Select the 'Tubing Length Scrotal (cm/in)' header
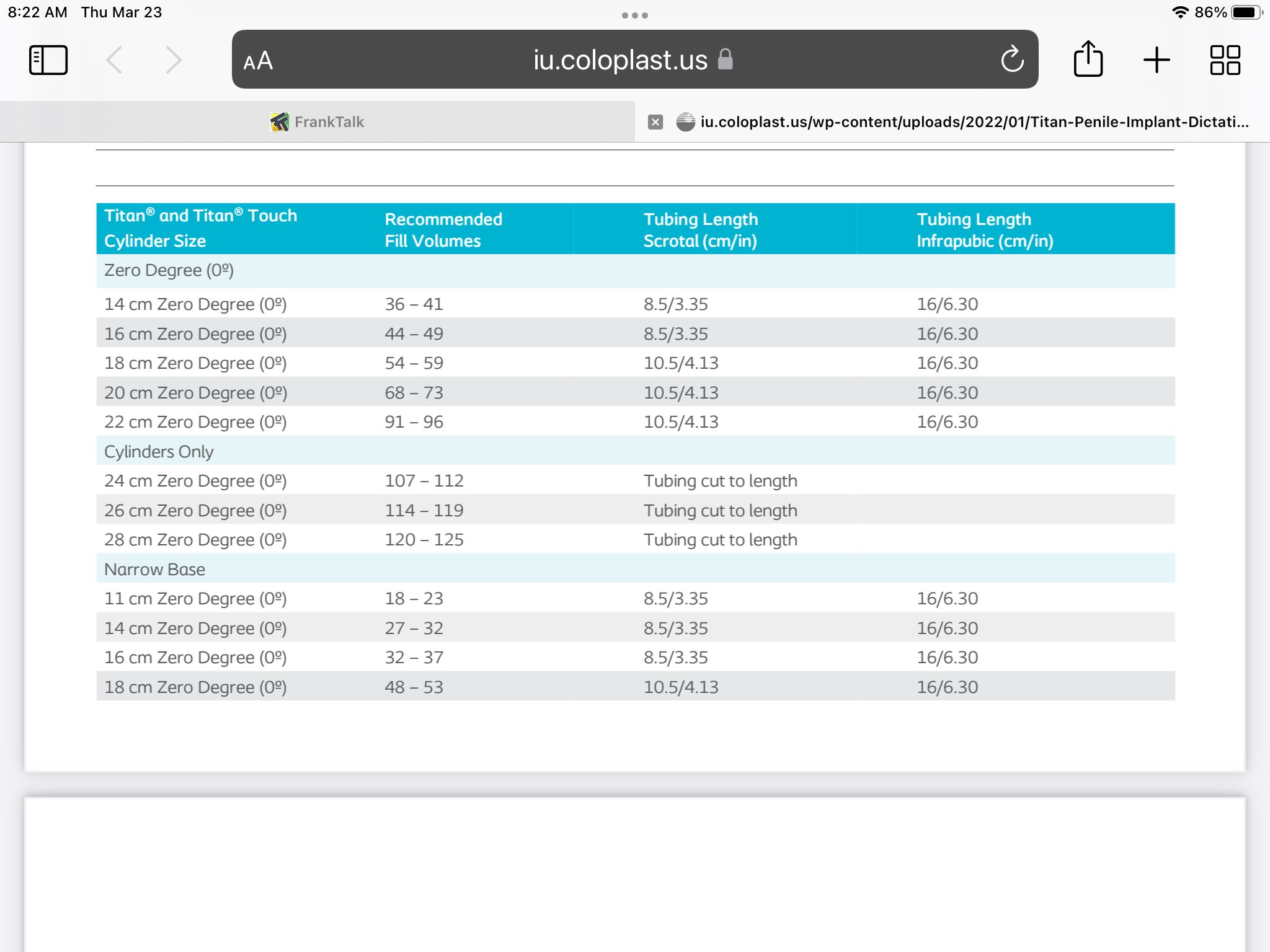This screenshot has width=1270, height=952. pyautogui.click(x=701, y=230)
